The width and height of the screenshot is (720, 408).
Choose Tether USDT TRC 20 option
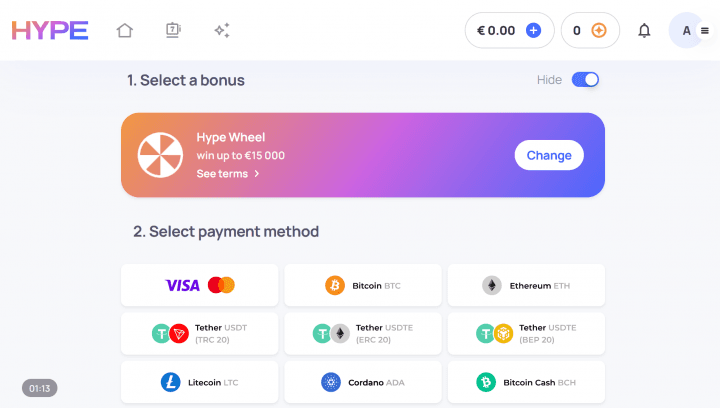point(200,334)
